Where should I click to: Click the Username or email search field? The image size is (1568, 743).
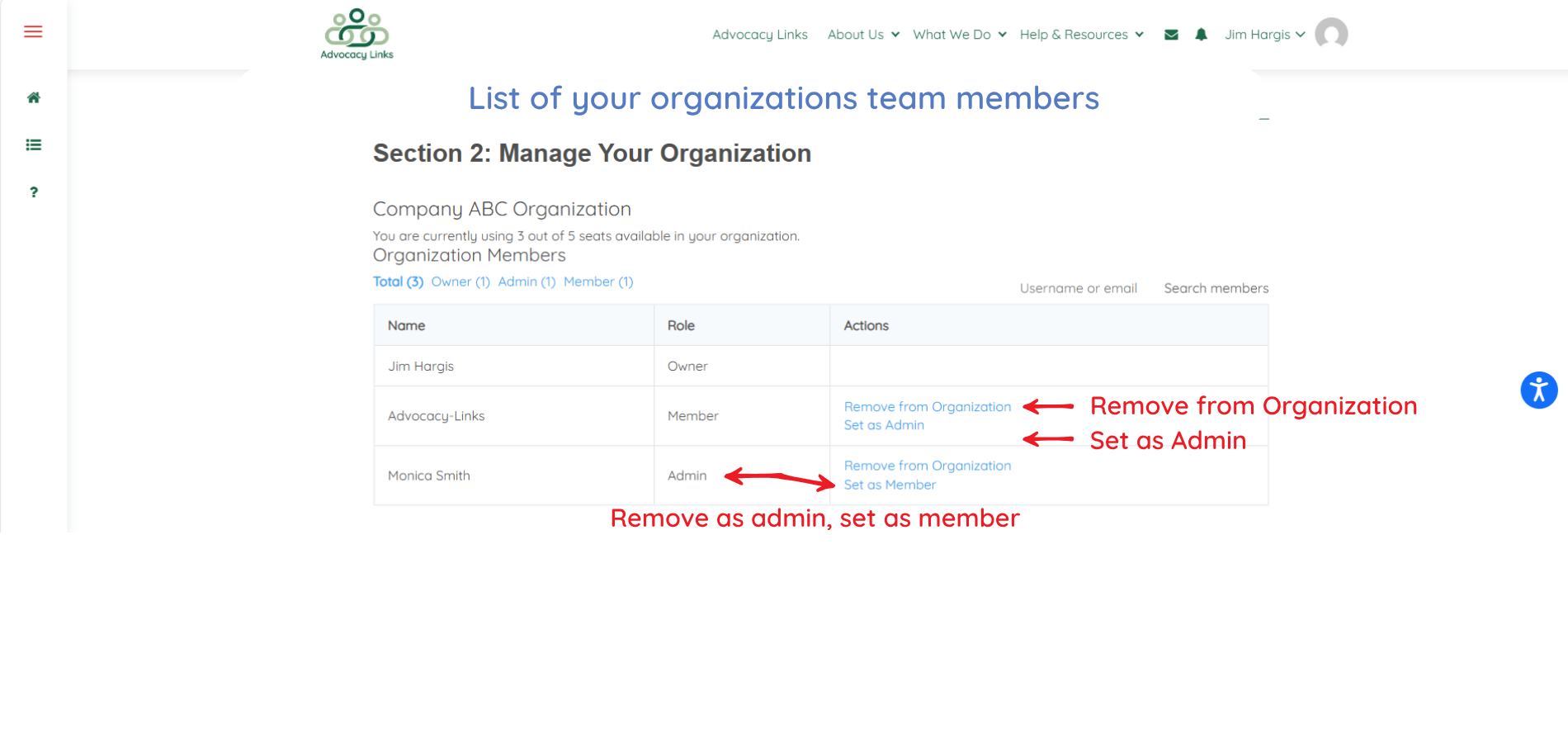click(1078, 288)
